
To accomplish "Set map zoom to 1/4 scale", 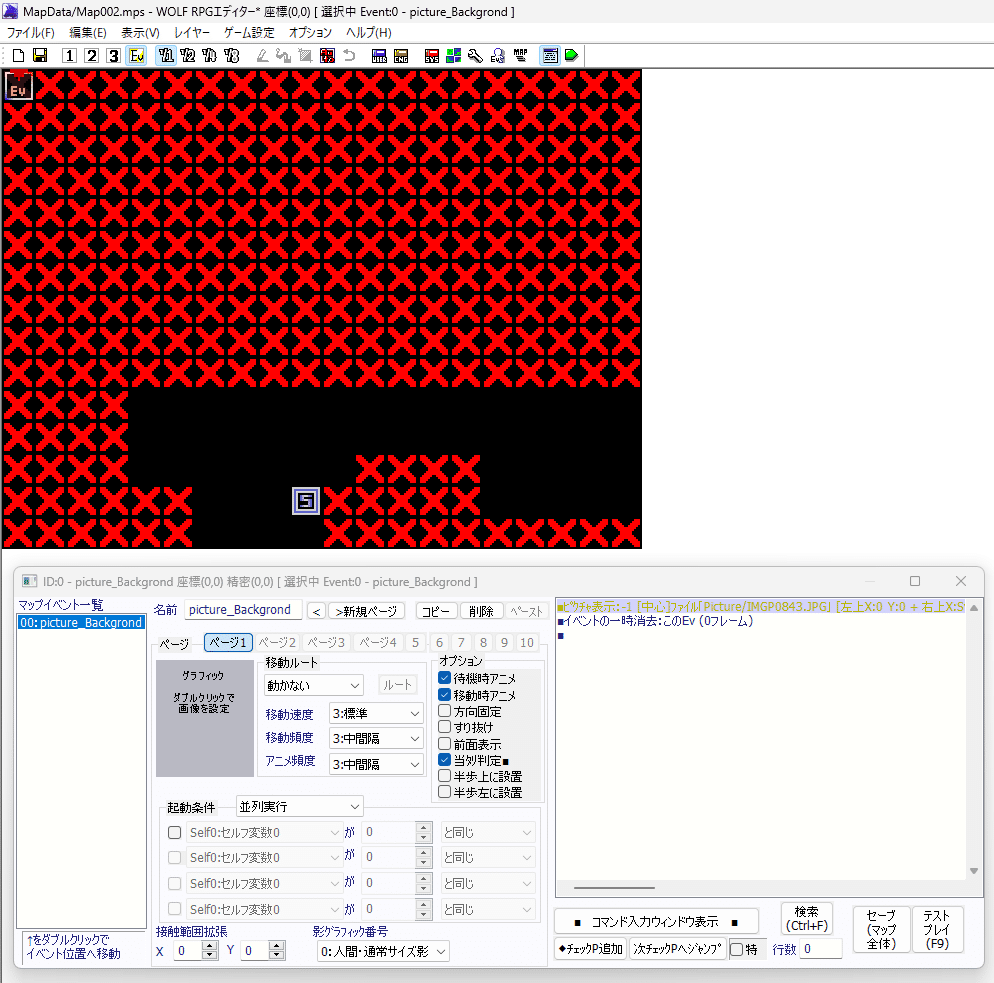I will pyautogui.click(x=209, y=56).
